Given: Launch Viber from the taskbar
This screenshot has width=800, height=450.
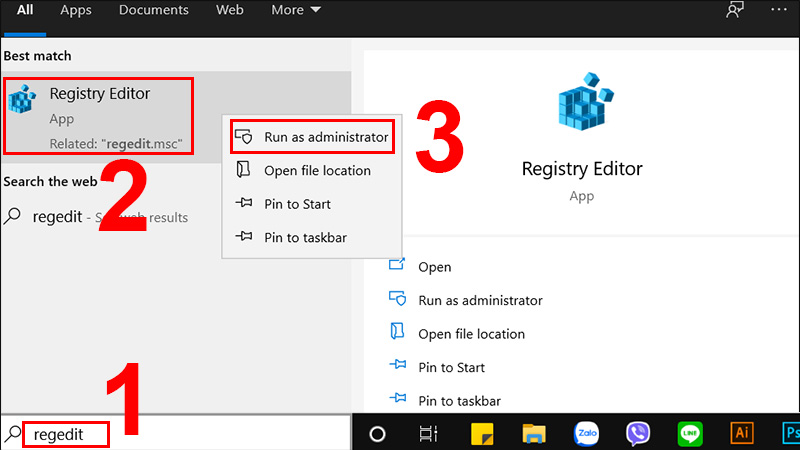Looking at the screenshot, I should point(638,433).
